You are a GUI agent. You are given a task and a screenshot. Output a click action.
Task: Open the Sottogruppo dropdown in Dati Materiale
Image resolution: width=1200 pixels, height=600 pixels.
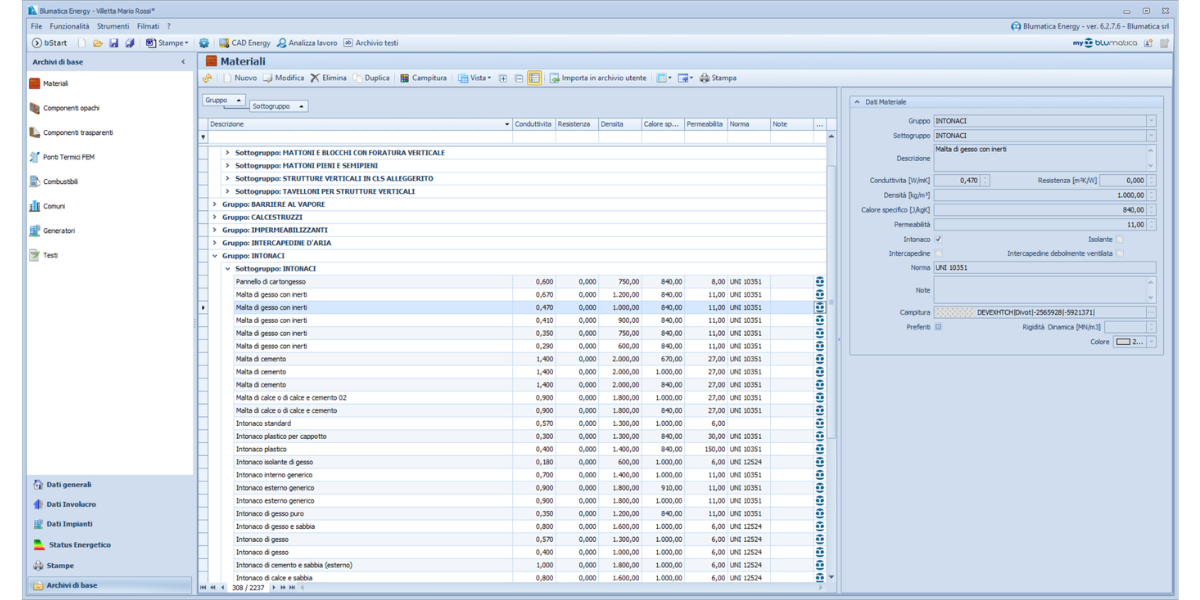coord(1151,135)
